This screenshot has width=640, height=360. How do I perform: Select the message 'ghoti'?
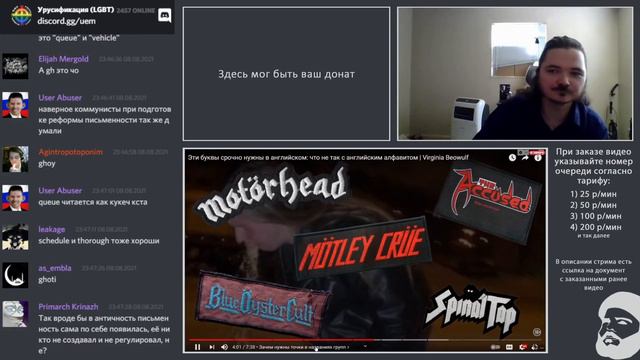(x=47, y=280)
